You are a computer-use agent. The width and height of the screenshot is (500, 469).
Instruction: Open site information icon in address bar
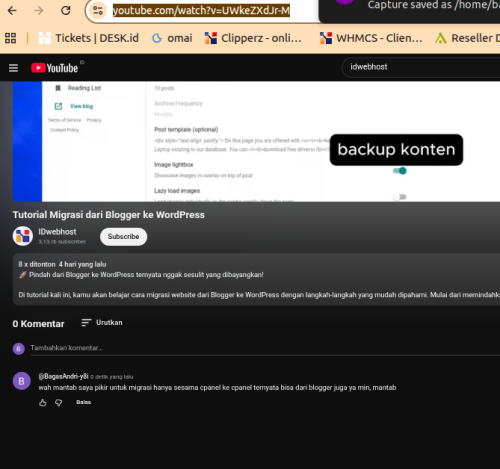click(98, 11)
